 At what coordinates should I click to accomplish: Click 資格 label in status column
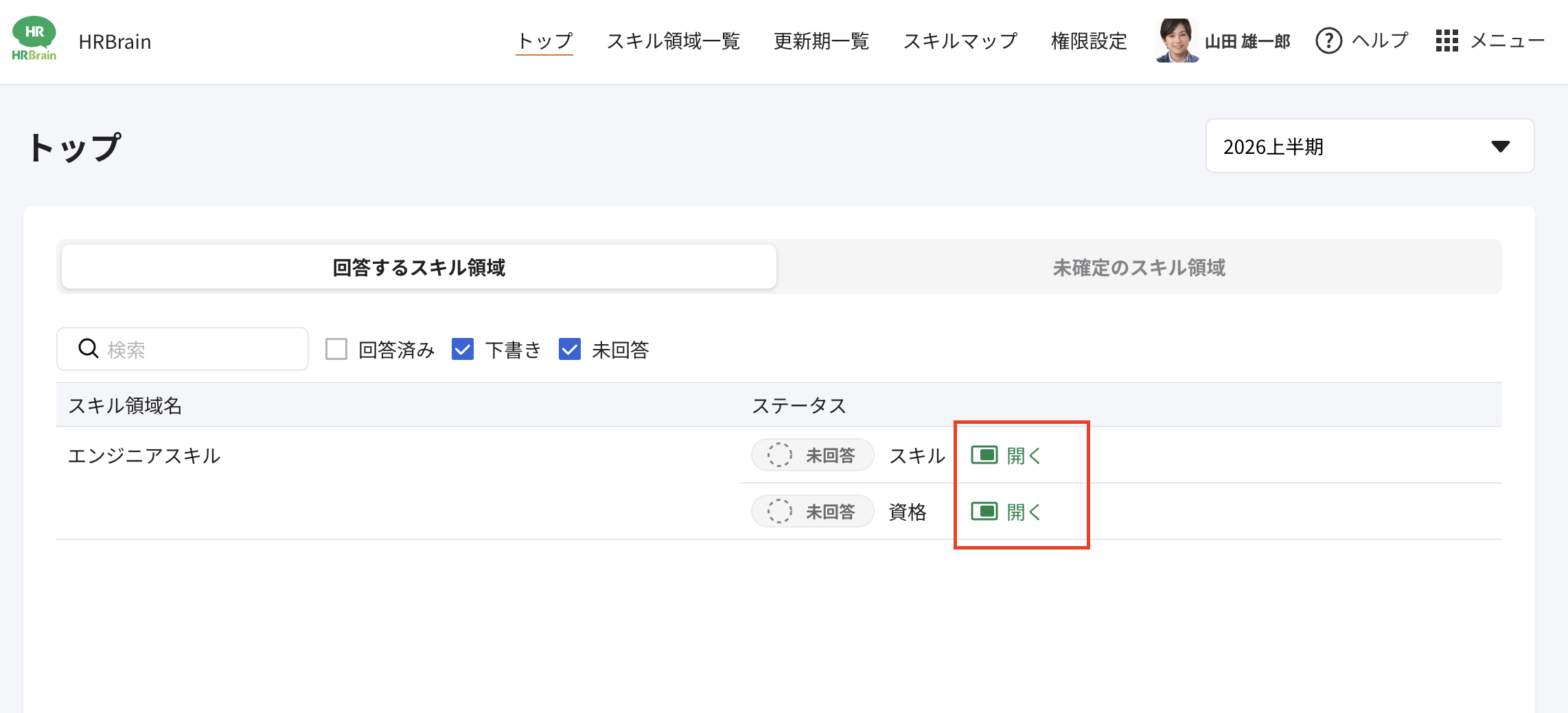point(908,512)
